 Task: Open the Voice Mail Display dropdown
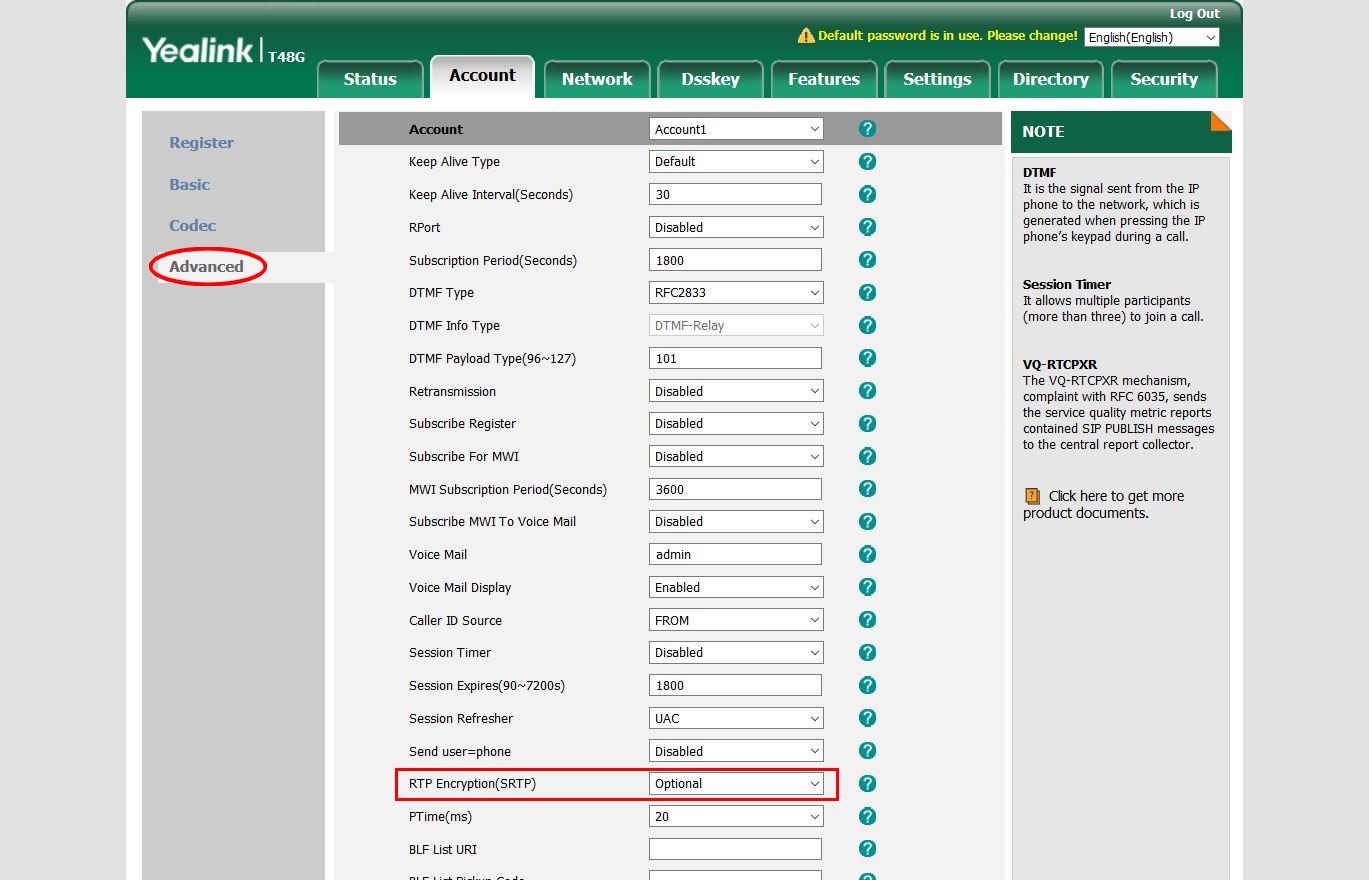click(x=736, y=587)
